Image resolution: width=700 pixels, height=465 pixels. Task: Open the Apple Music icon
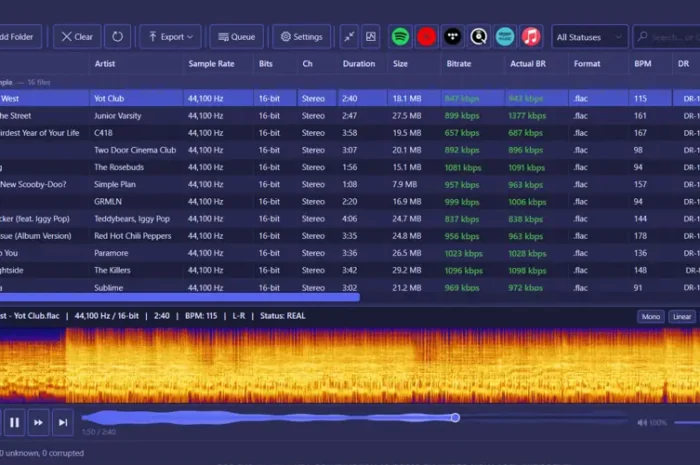point(531,37)
